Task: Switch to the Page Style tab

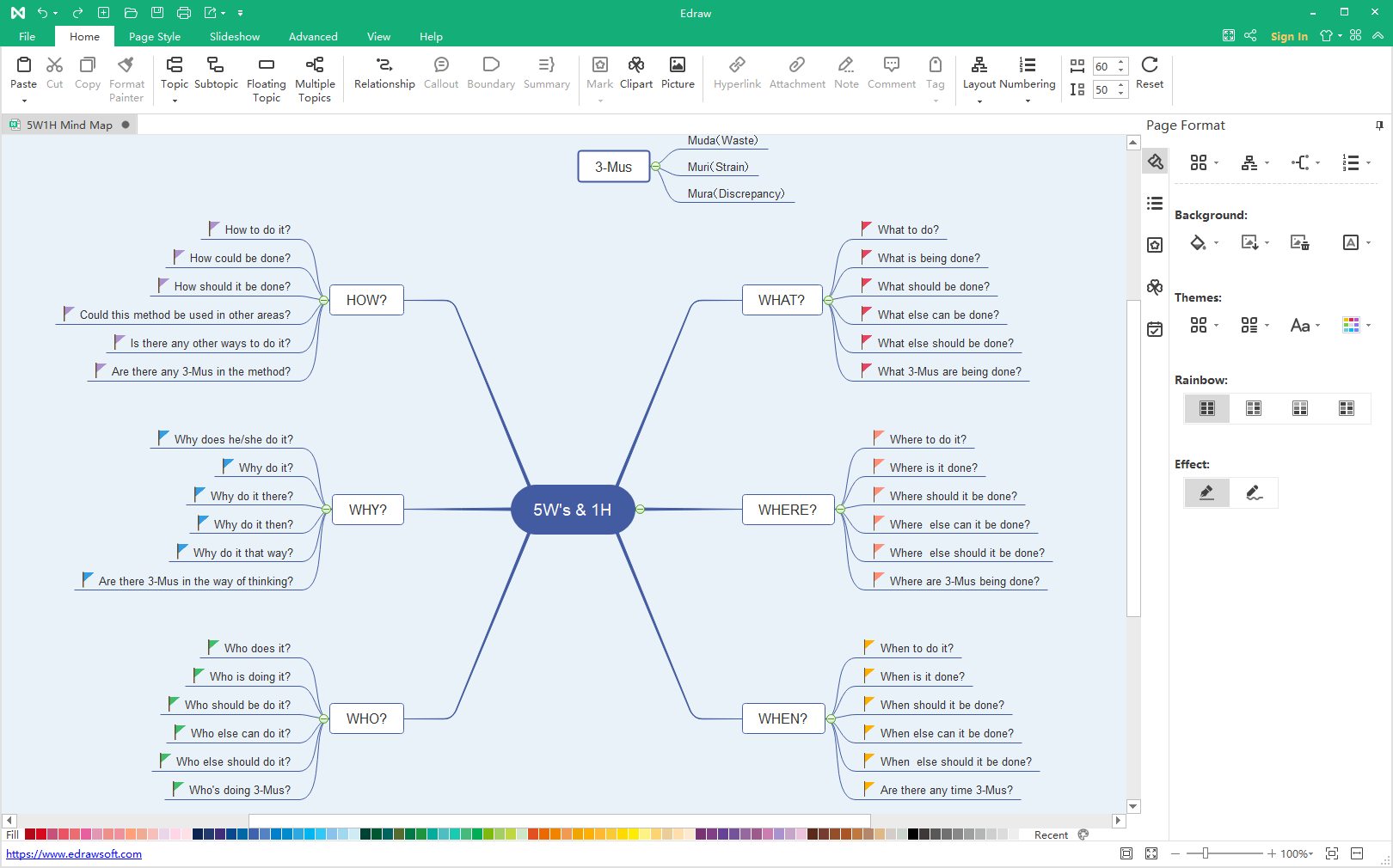Action: pos(155,37)
